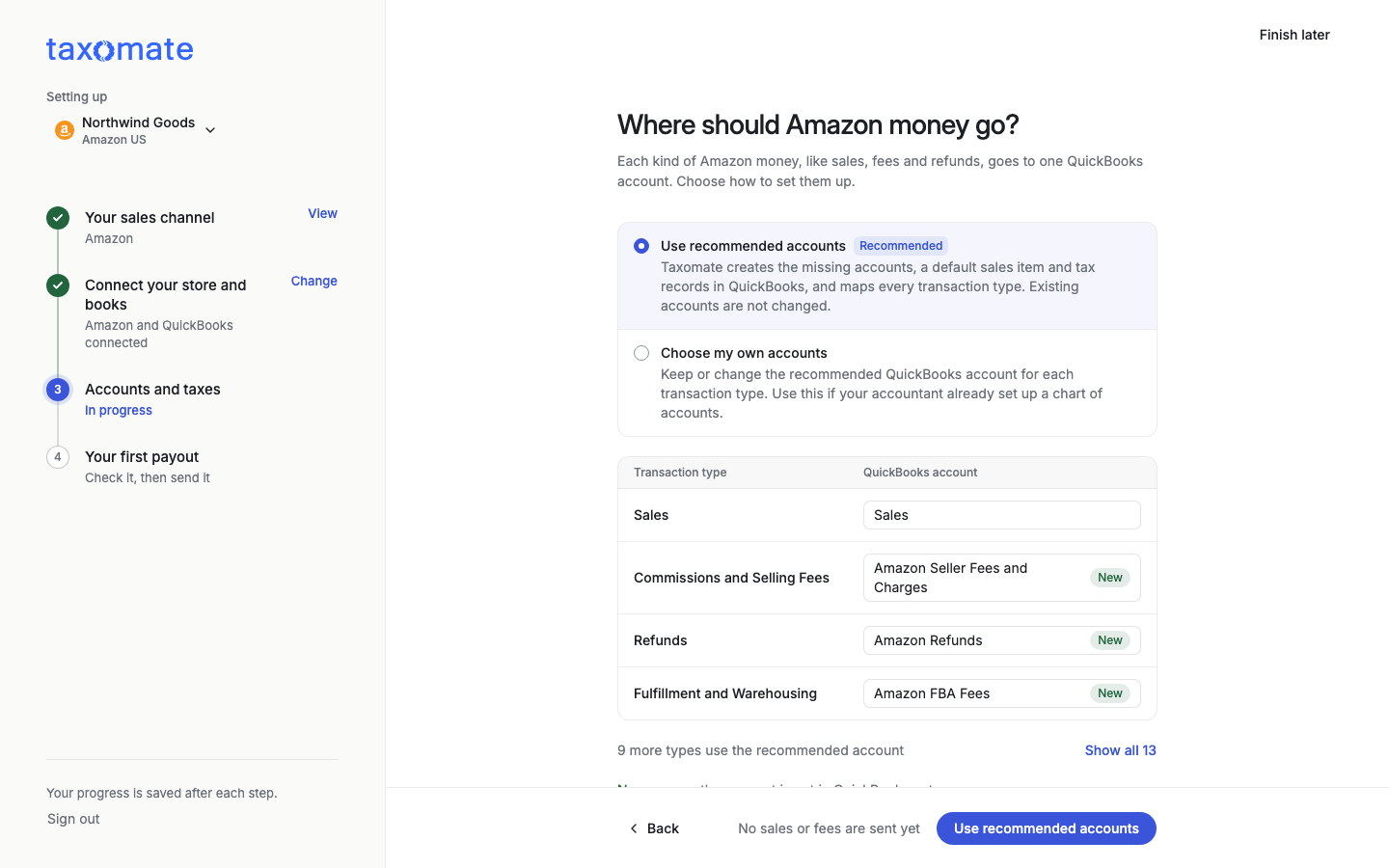The image size is (1389, 868).
Task: Click the Recommended badge
Action: 901,246
